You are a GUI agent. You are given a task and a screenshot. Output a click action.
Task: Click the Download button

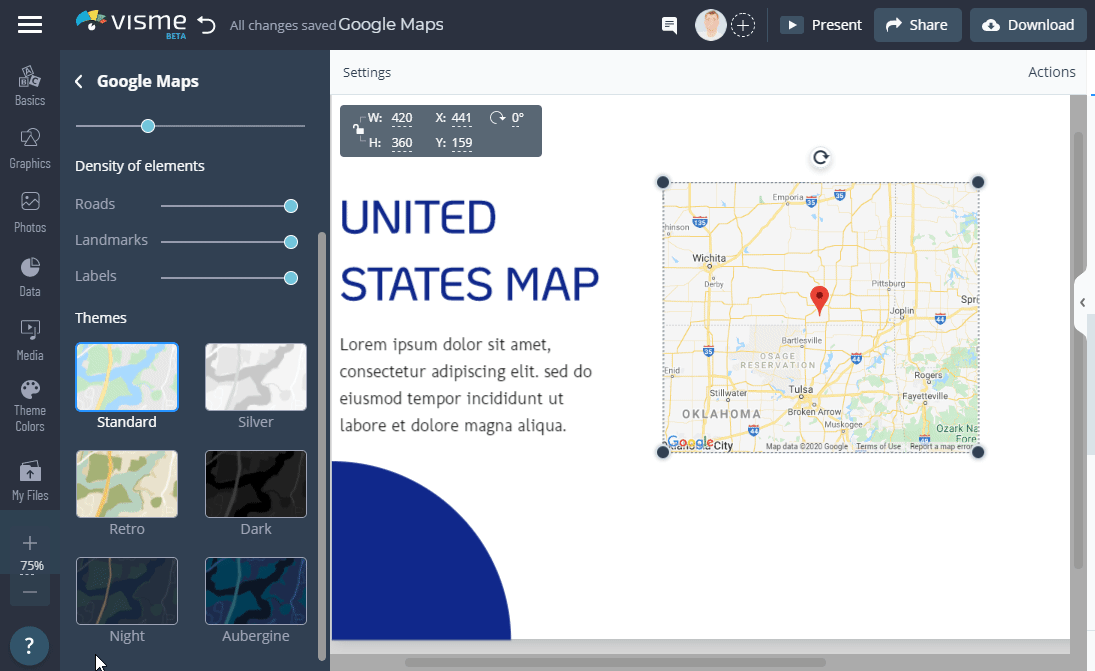coord(1028,25)
